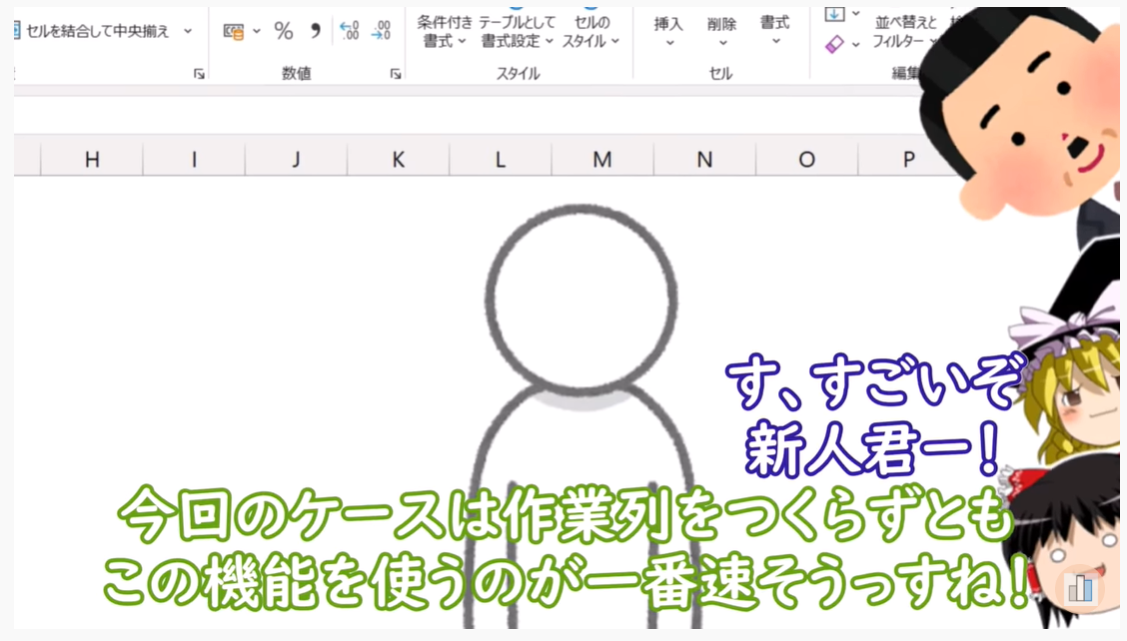Open the 挿入 cells menu
1127x641 pixels.
[668, 32]
